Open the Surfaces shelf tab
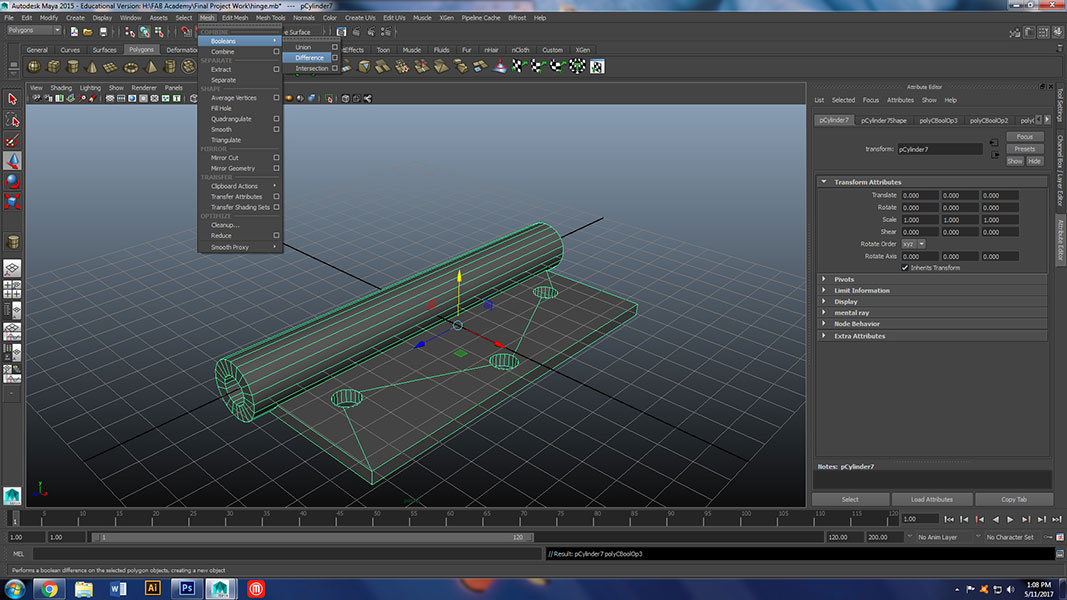1067x600 pixels. pos(104,50)
